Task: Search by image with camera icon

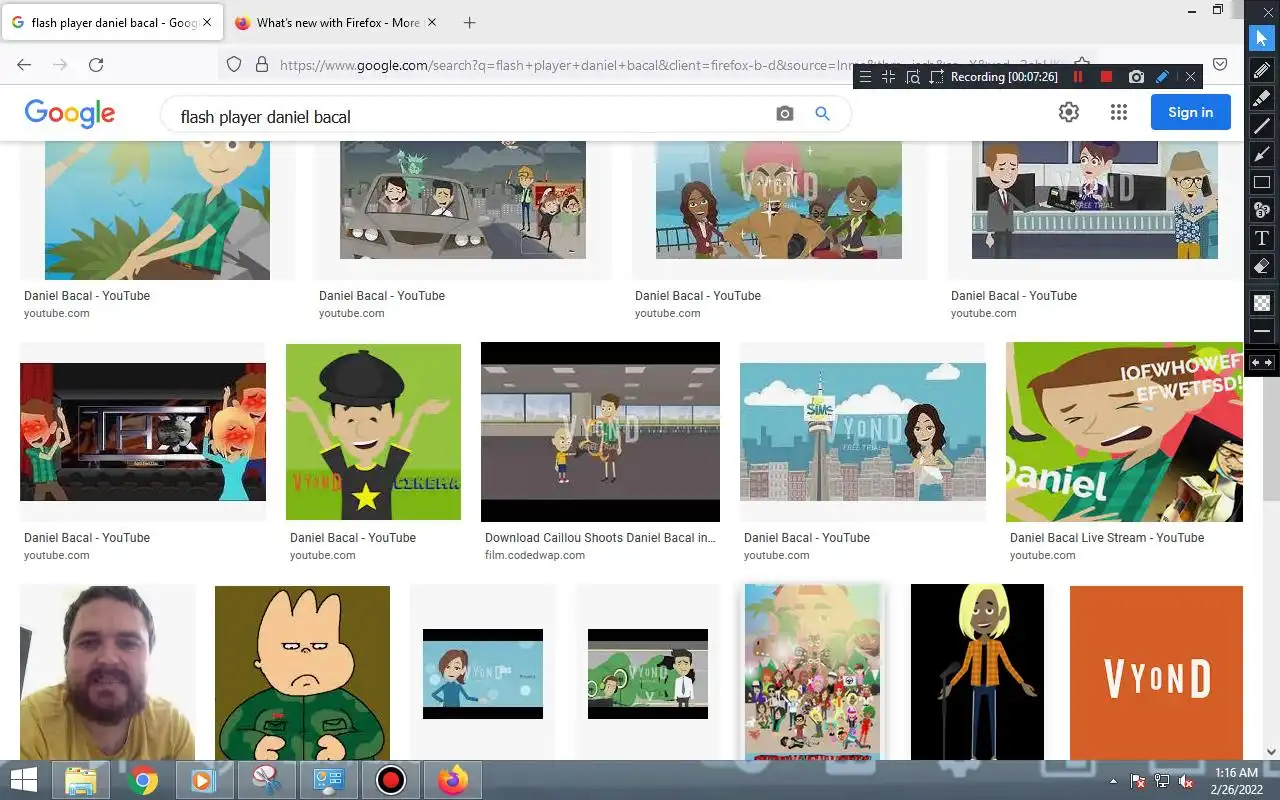Action: click(x=785, y=114)
